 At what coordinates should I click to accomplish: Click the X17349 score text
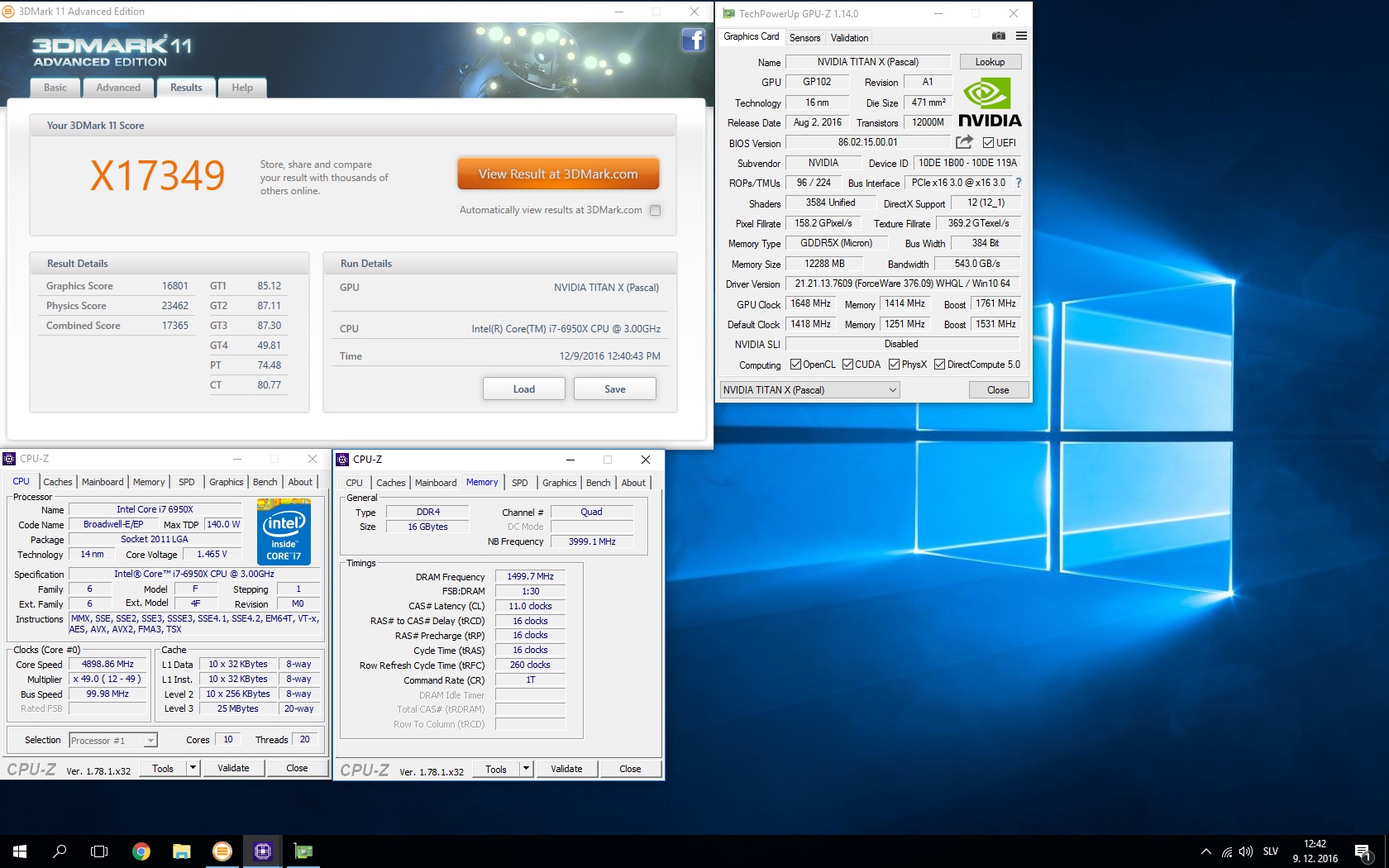click(x=157, y=175)
